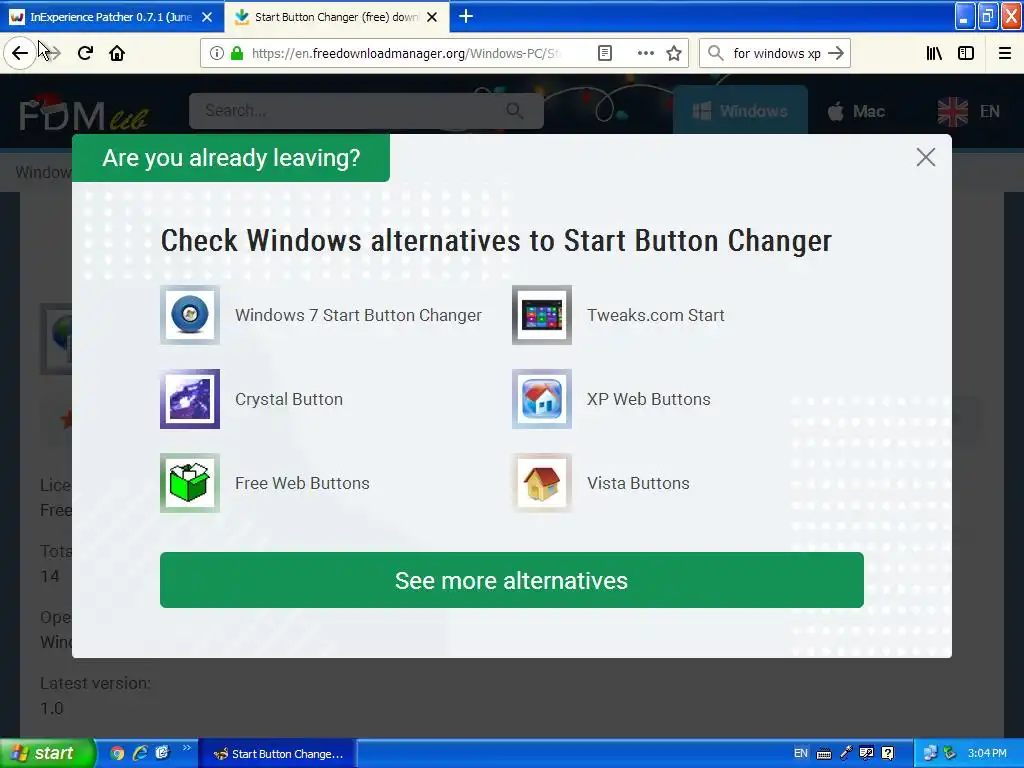Click the Vista Buttons house icon
The width and height of the screenshot is (1024, 768).
click(x=541, y=483)
